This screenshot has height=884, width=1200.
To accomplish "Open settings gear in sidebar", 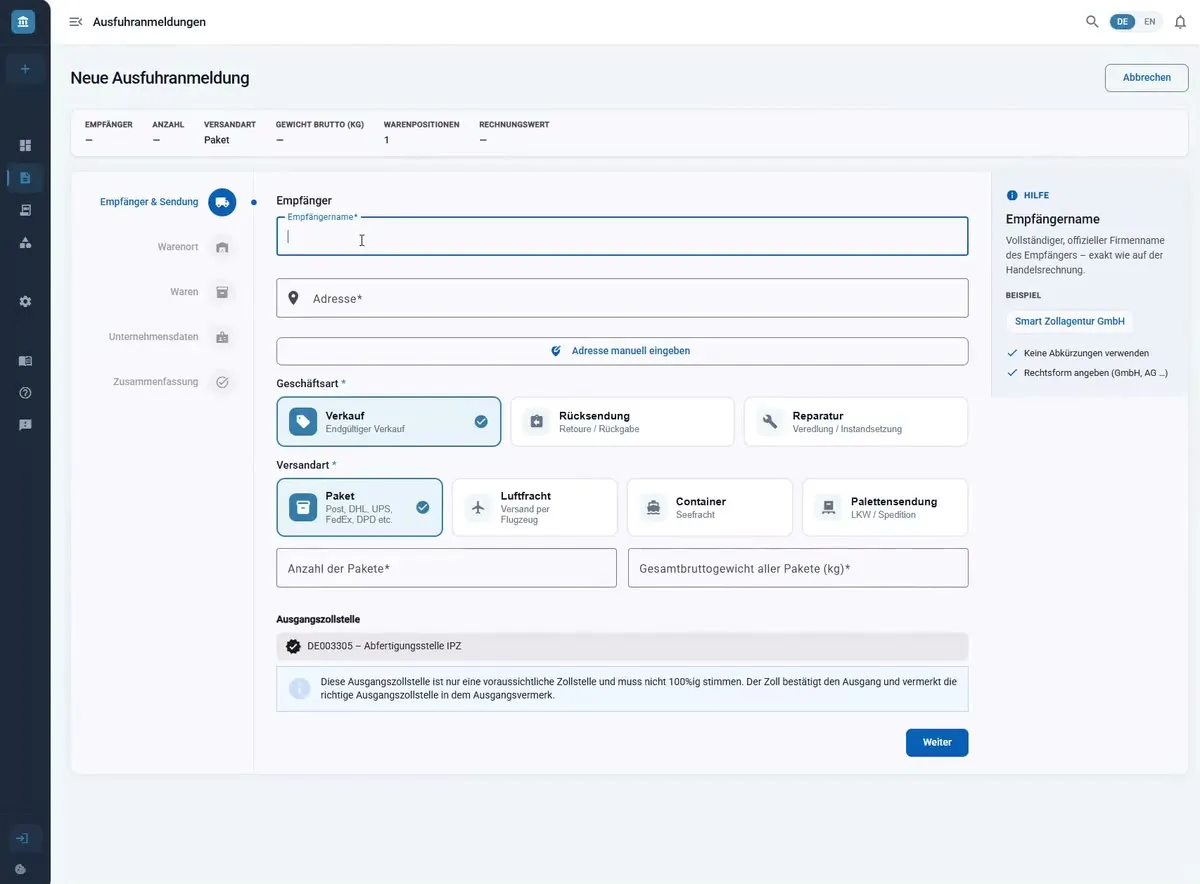I will [x=25, y=301].
